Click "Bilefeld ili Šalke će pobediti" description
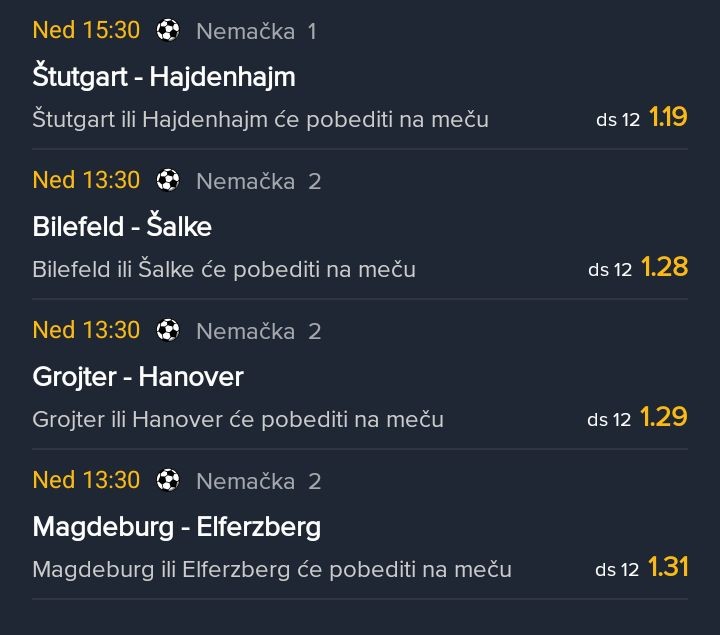Screen dimensions: 720x635 [224, 270]
